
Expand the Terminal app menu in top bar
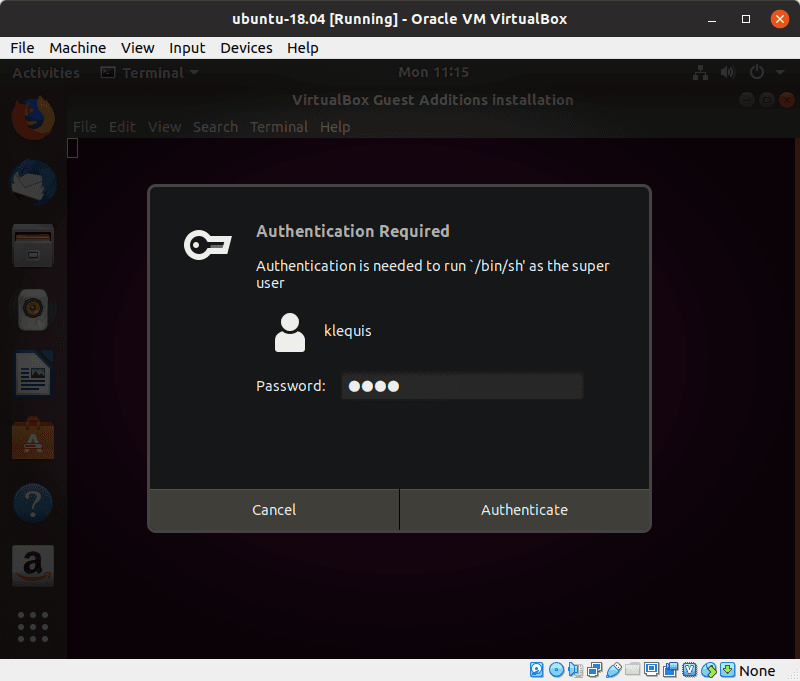tap(149, 72)
